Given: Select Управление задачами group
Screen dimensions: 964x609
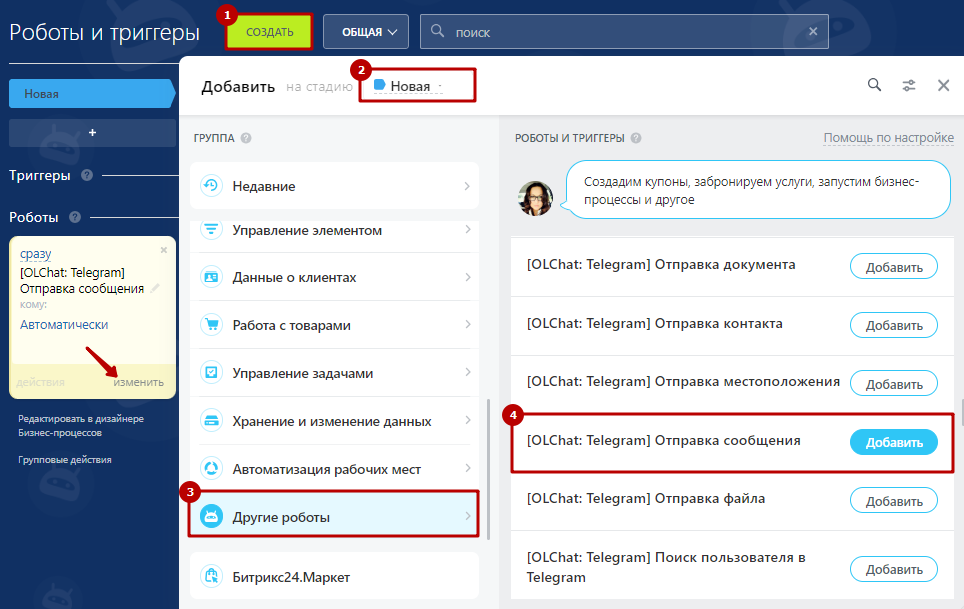Looking at the screenshot, I should tap(334, 373).
